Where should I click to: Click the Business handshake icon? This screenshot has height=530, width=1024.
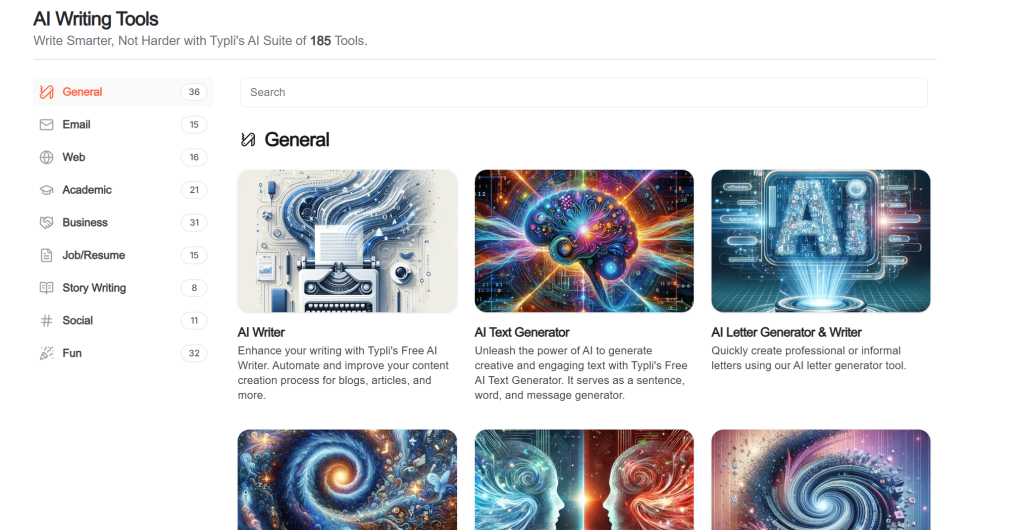(46, 223)
